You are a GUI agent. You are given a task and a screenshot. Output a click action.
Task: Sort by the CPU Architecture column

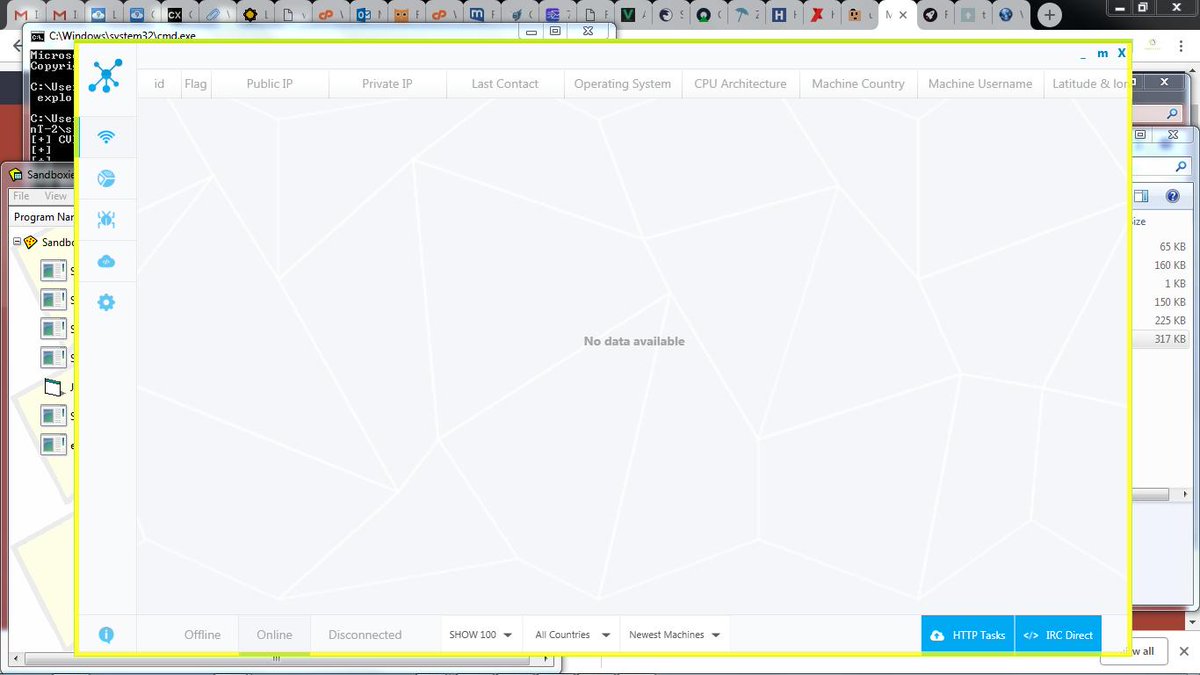741,84
